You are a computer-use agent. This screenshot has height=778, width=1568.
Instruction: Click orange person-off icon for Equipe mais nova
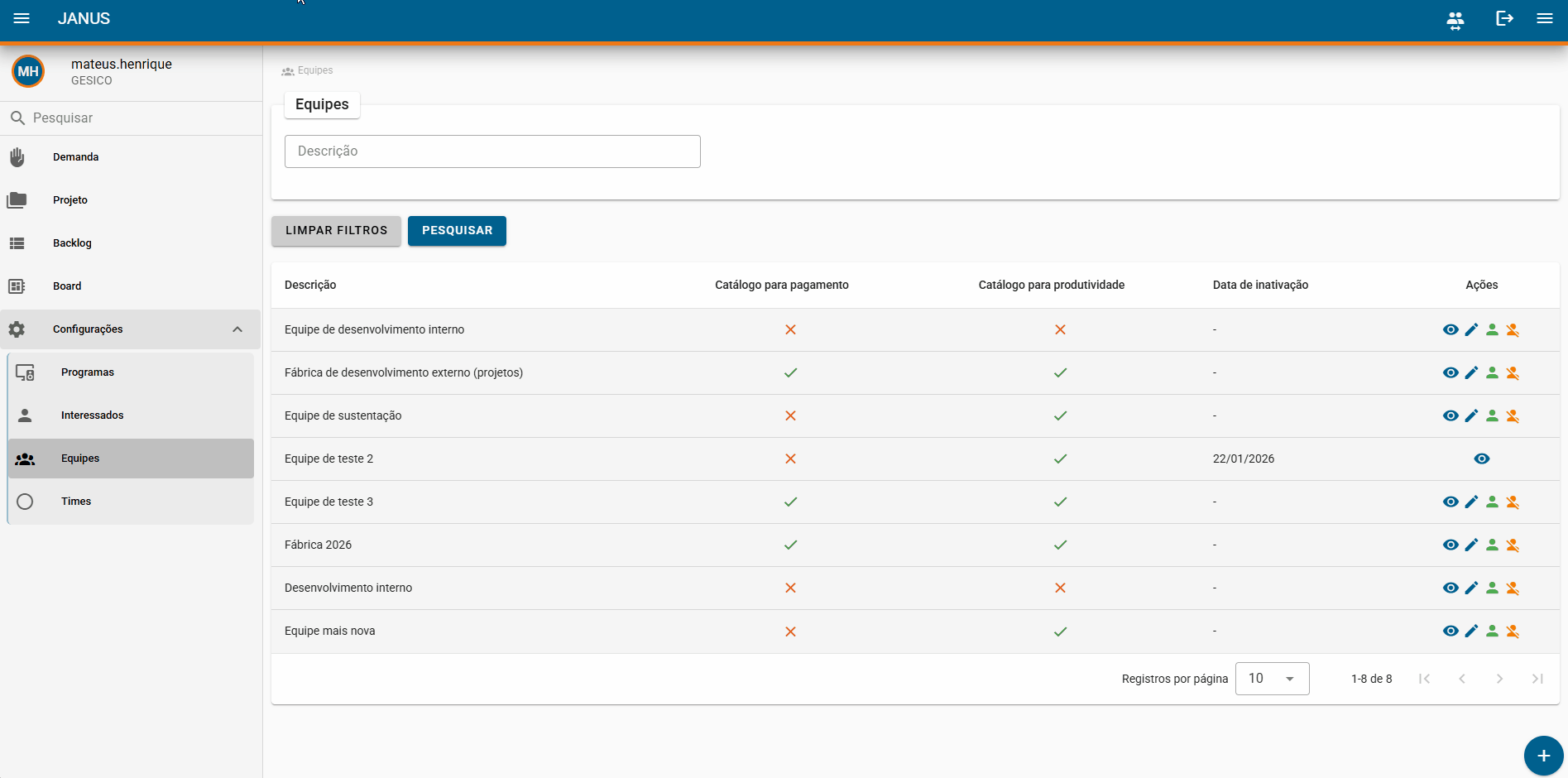click(1513, 631)
